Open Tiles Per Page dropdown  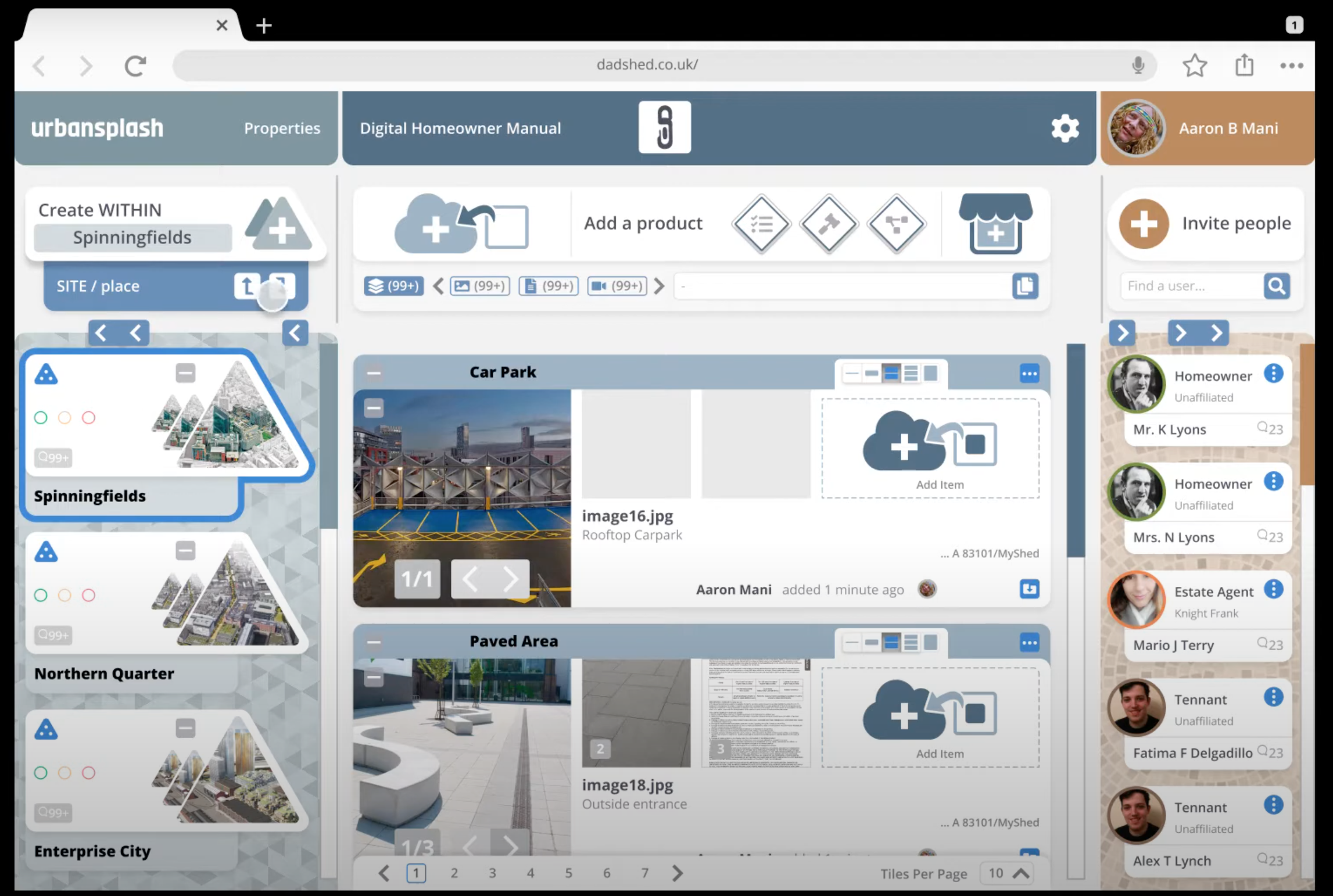[x=1006, y=873]
